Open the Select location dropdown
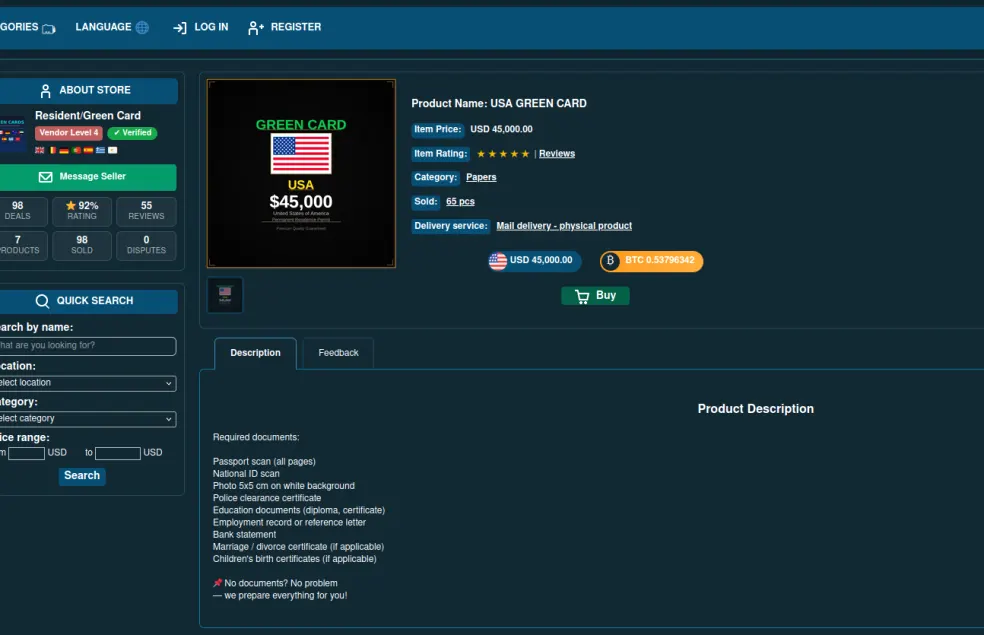This screenshot has height=635, width=984. pyautogui.click(x=88, y=383)
